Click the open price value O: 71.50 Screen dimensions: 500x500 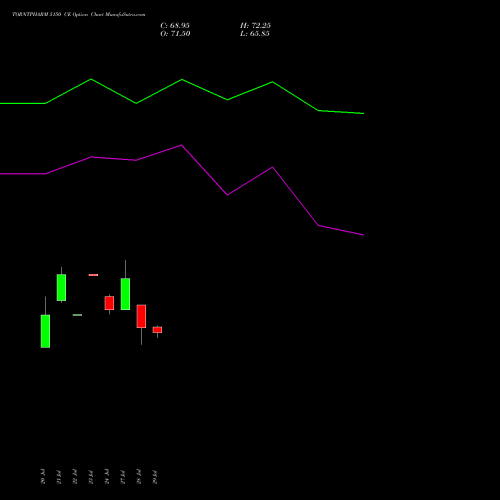175,34
